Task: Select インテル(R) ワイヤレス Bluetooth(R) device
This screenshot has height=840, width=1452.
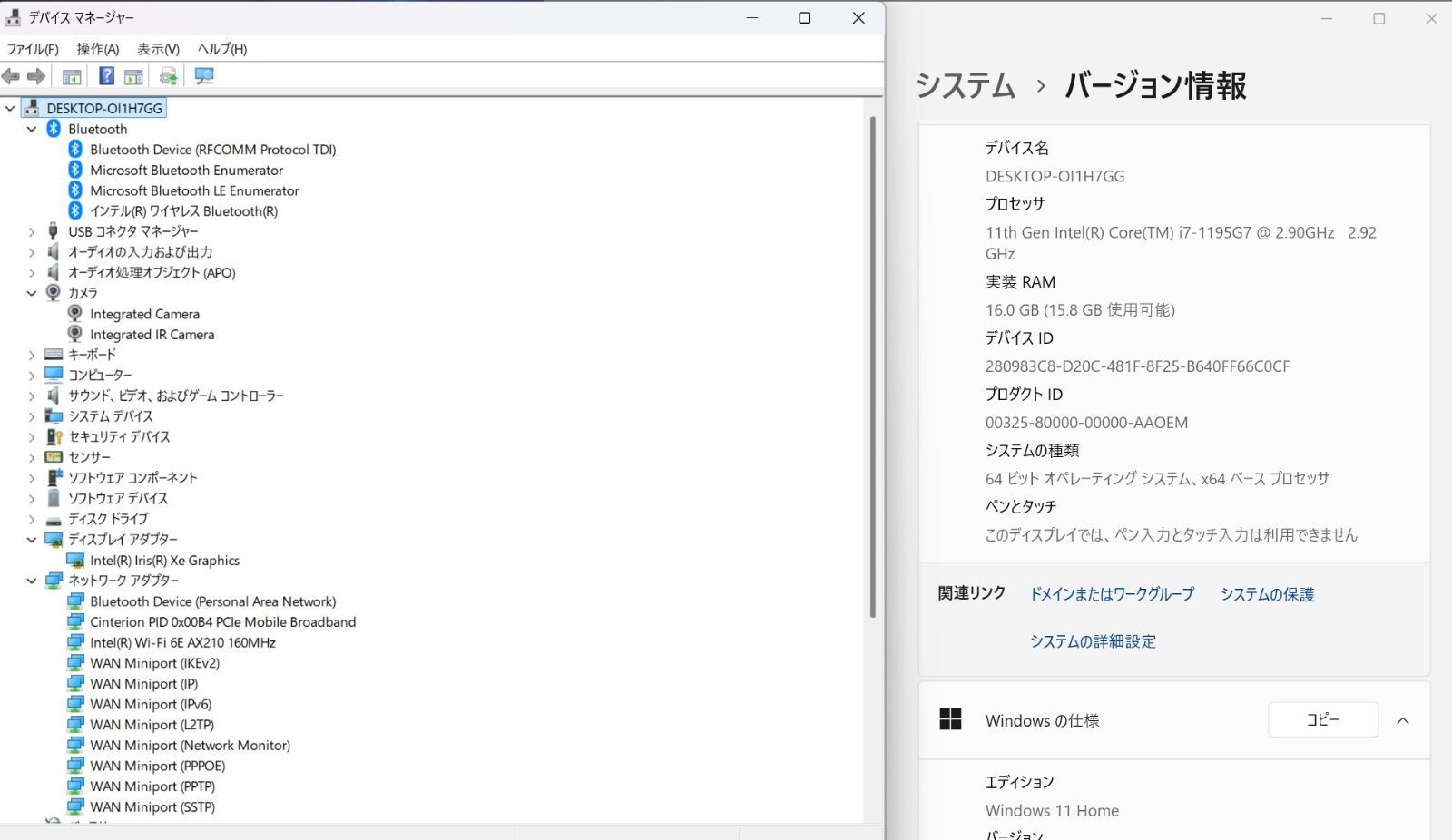Action: (183, 211)
